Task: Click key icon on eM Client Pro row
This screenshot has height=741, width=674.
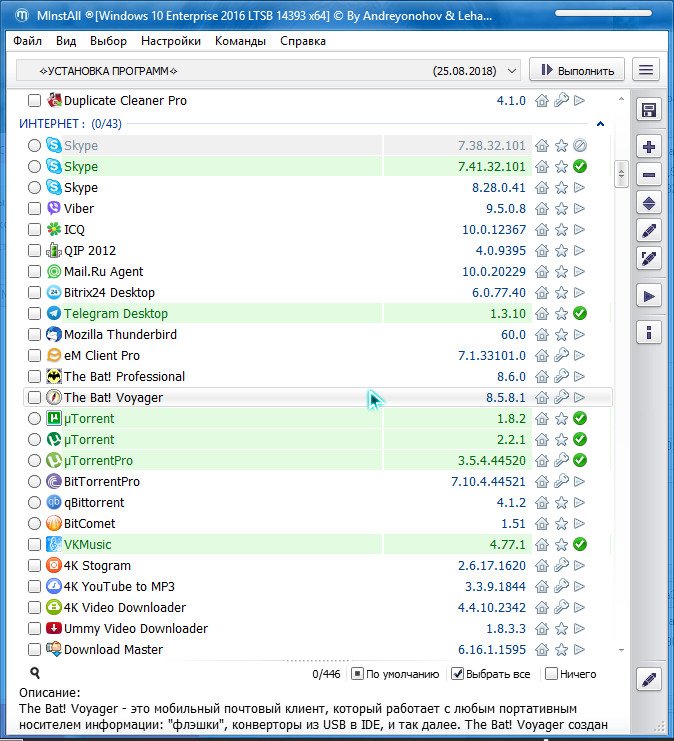Action: pyautogui.click(x=561, y=355)
